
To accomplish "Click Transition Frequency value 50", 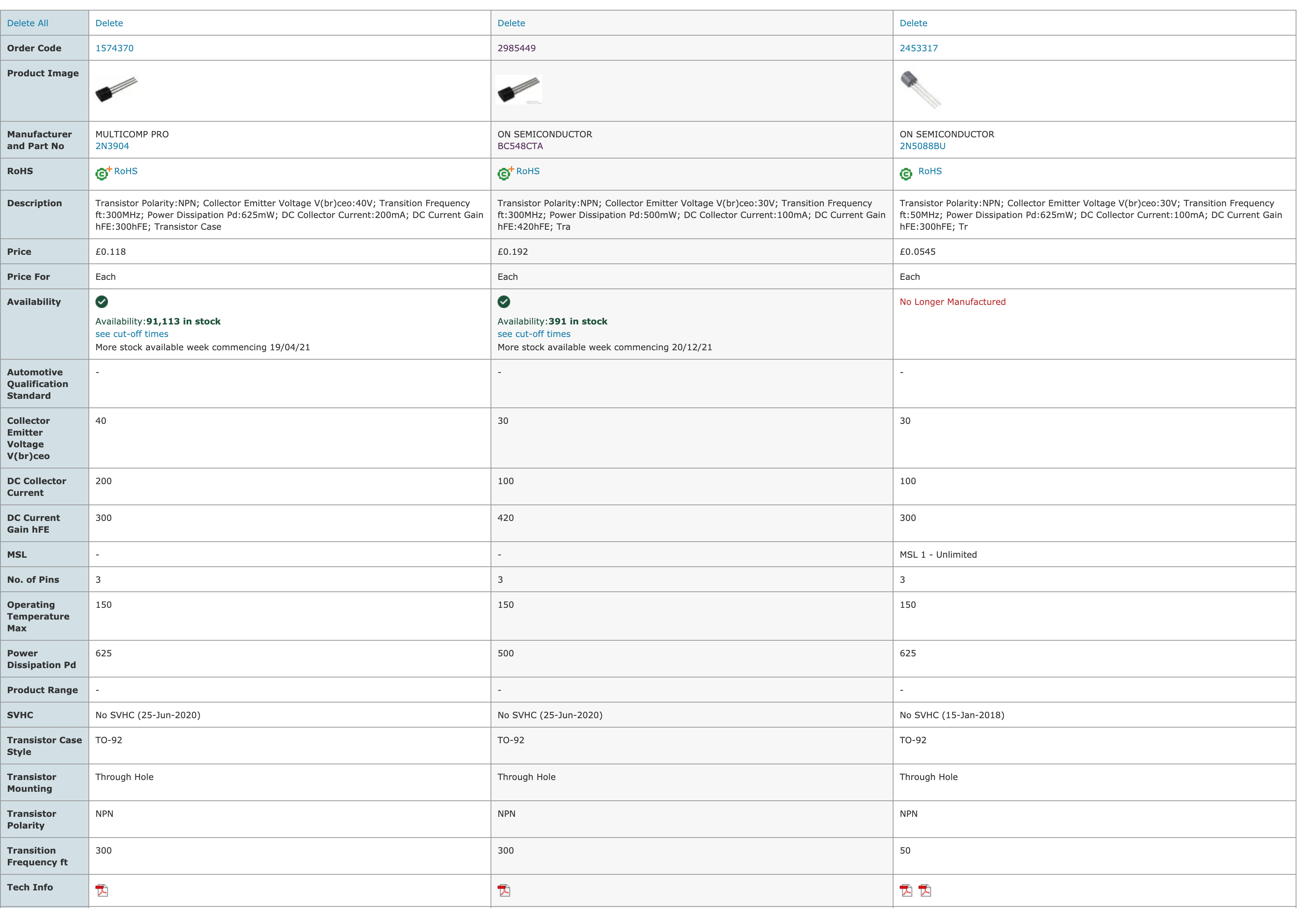I will (905, 850).
